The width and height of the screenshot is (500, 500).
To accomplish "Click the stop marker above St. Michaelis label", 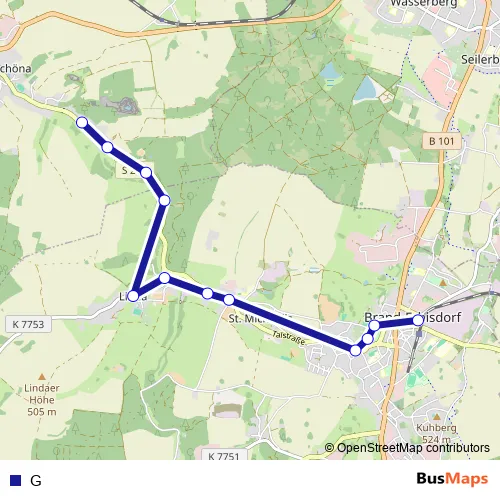I will click(x=229, y=300).
